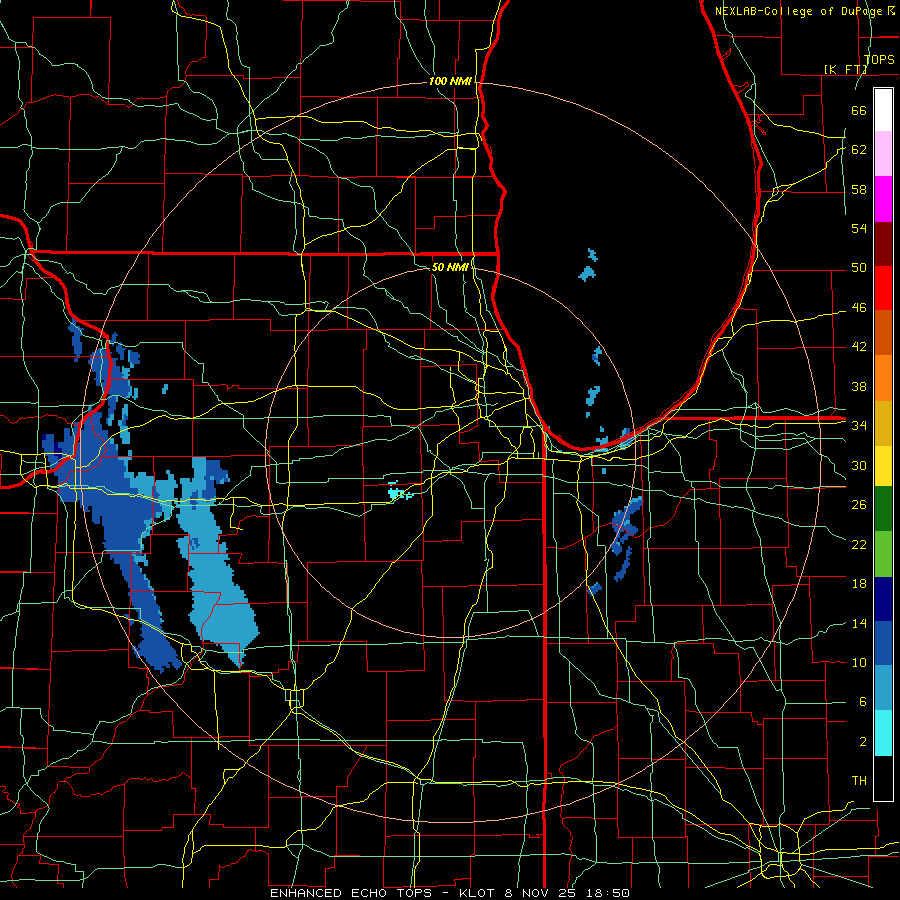Screen dimensions: 900x900
Task: Select the bright red legend swatch
Action: [883, 288]
